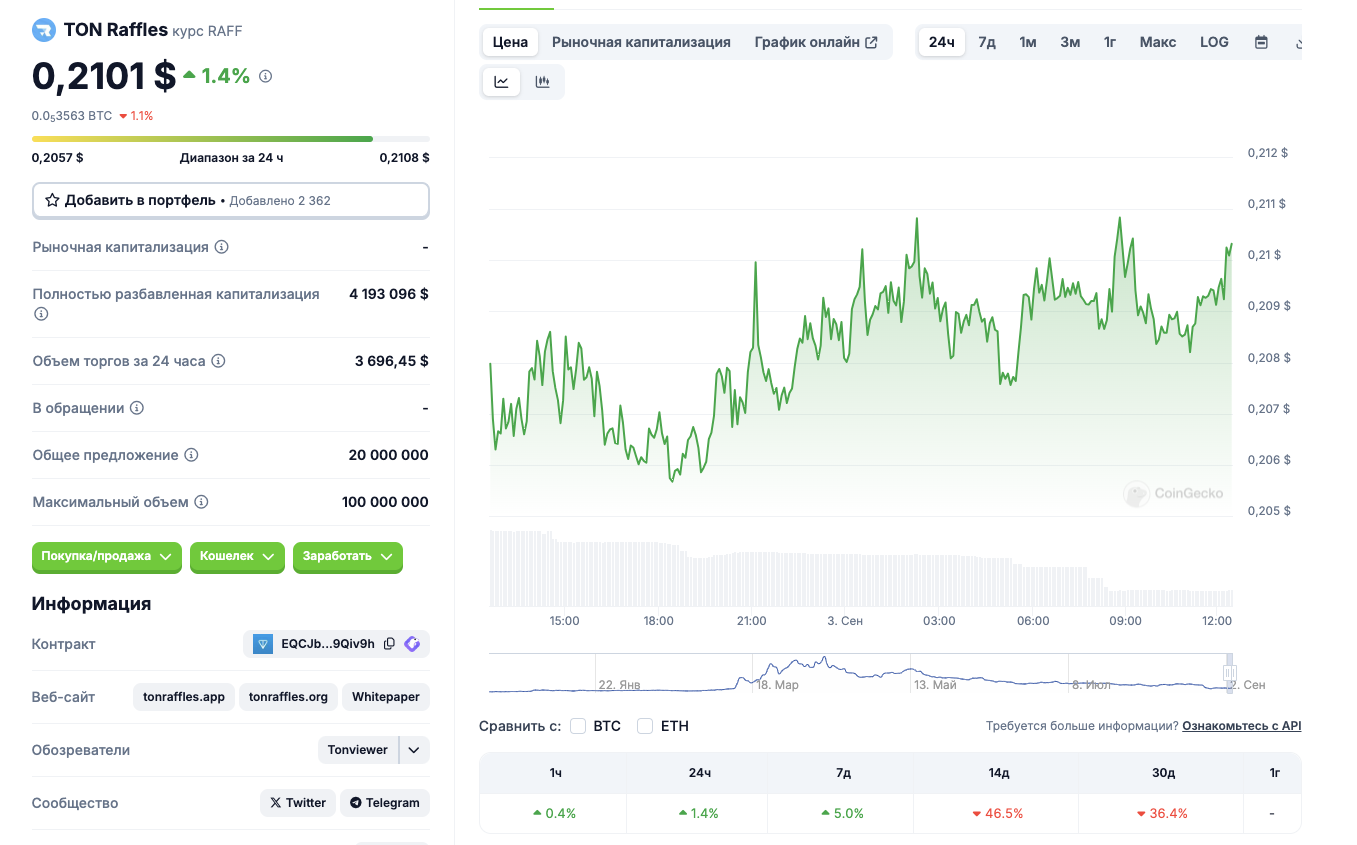Open the tonraffles.app website link
The height and width of the screenshot is (845, 1357).
click(184, 697)
